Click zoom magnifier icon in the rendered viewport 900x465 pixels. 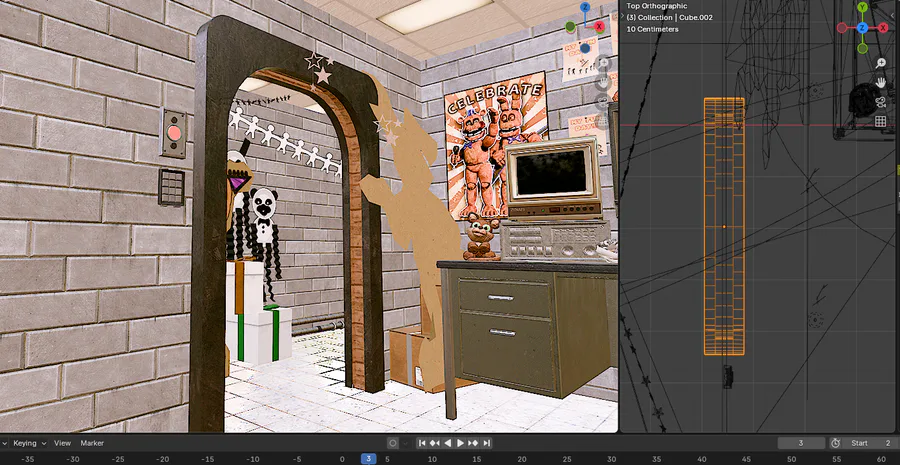[603, 63]
